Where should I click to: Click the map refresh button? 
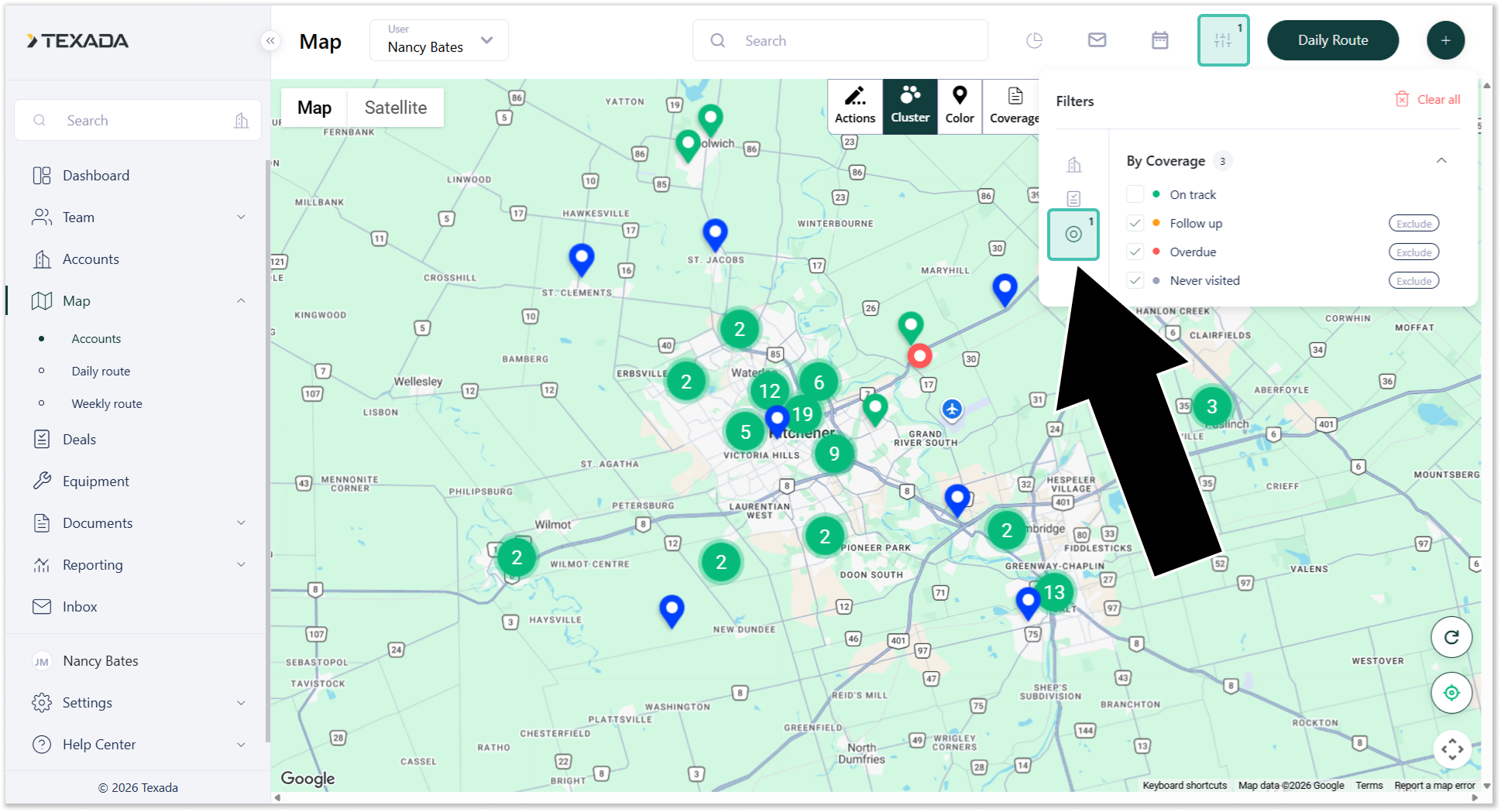[1451, 637]
